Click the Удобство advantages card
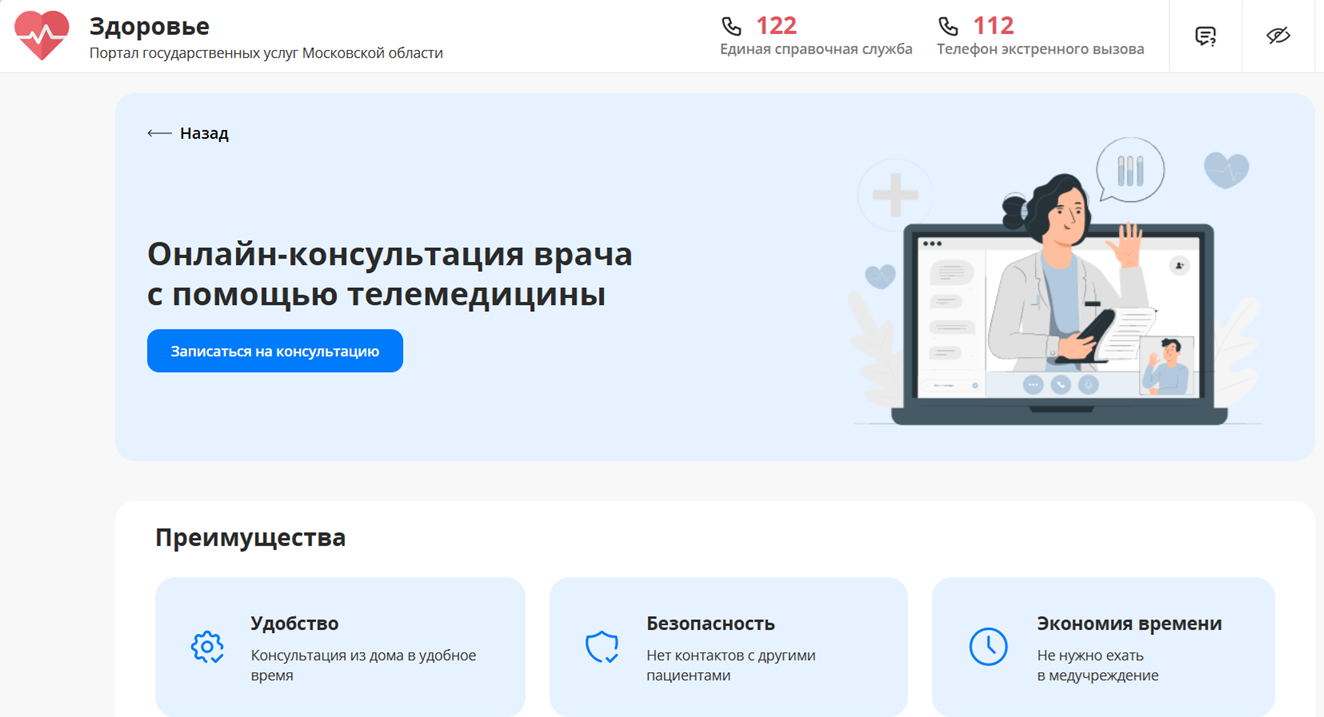The image size is (1324, 717). pyautogui.click(x=340, y=647)
